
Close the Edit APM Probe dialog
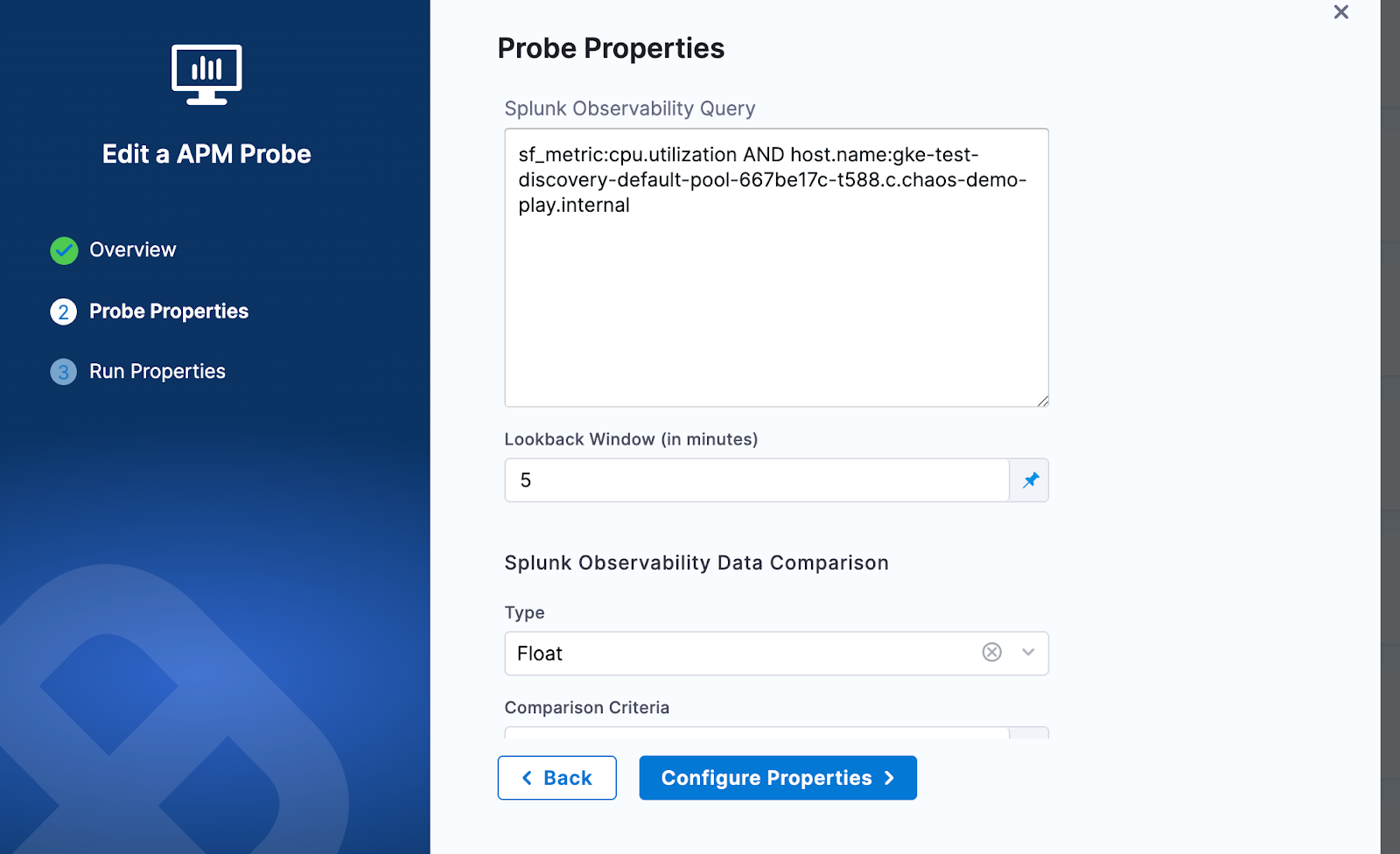(x=1340, y=12)
